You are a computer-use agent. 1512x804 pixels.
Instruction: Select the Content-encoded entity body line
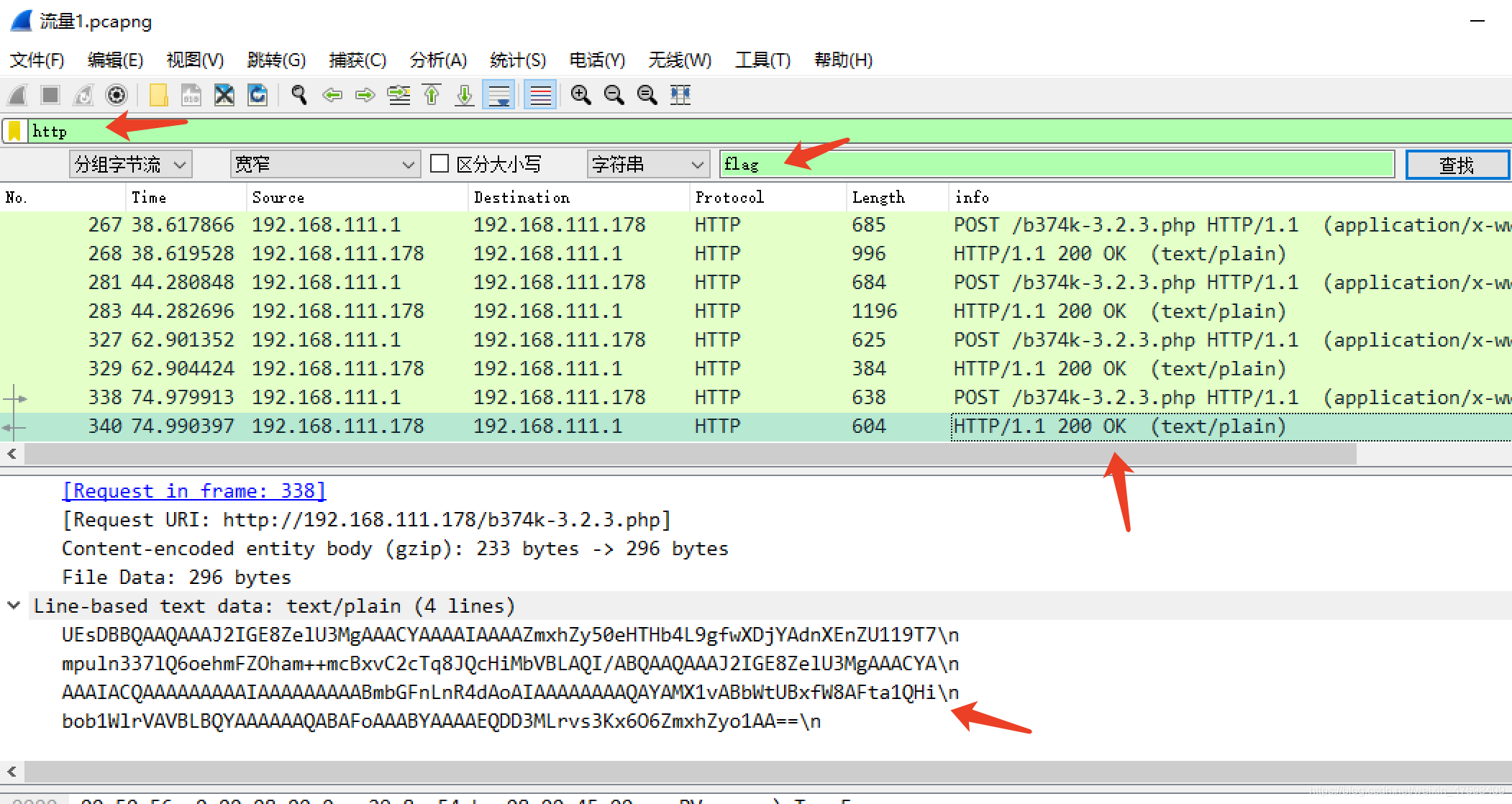pos(395,548)
